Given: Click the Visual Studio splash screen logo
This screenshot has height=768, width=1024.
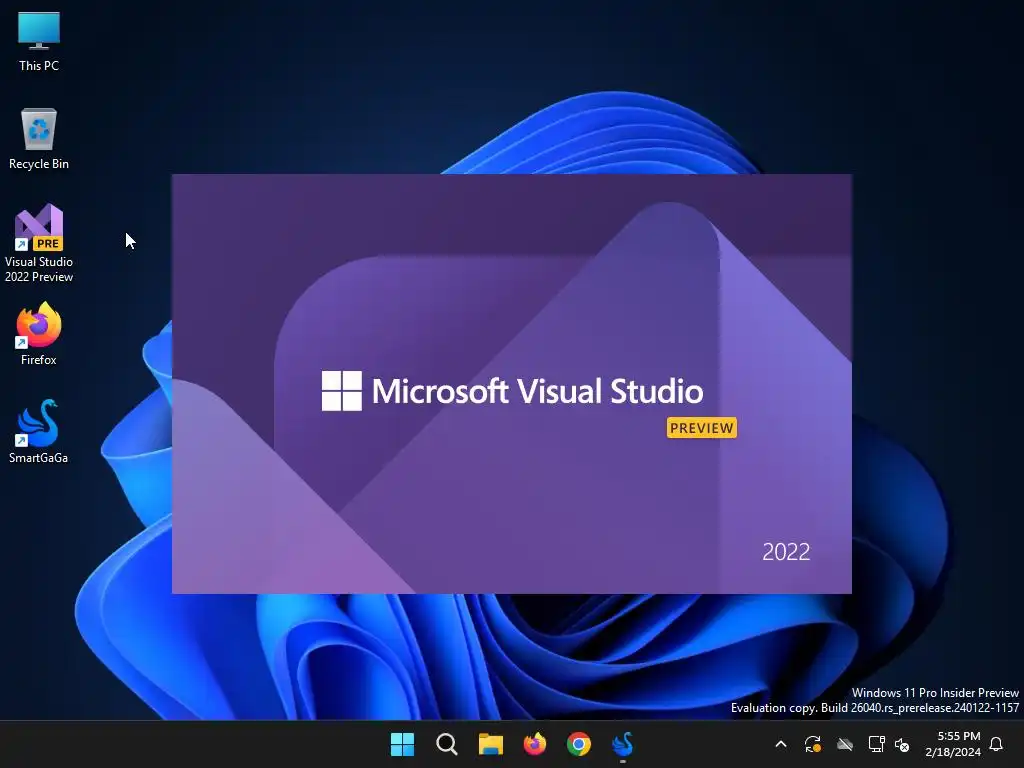Looking at the screenshot, I should [x=342, y=391].
